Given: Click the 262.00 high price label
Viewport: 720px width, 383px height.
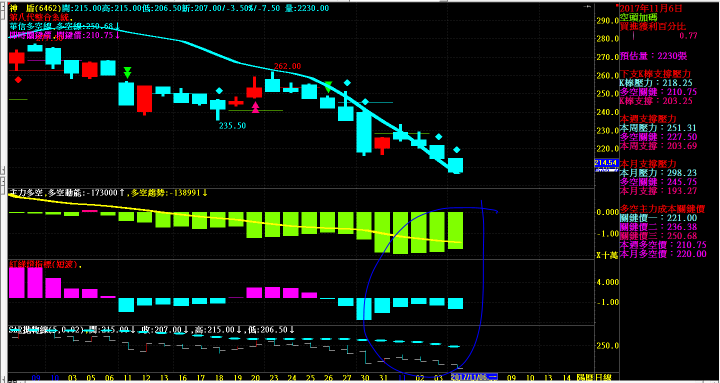Looking at the screenshot, I should pyautogui.click(x=287, y=67).
